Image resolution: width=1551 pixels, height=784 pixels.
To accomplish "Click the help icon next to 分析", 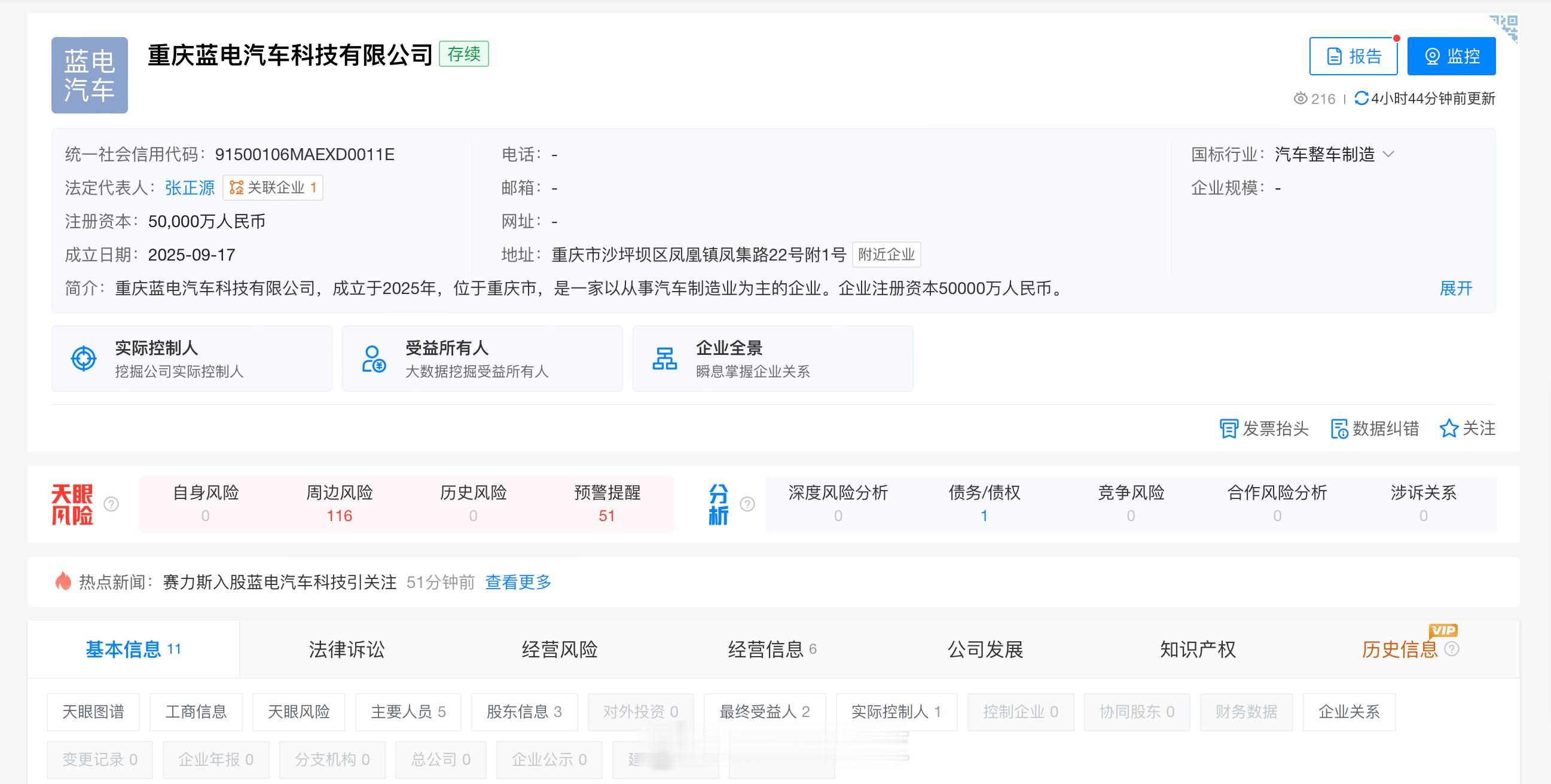I will pyautogui.click(x=747, y=504).
